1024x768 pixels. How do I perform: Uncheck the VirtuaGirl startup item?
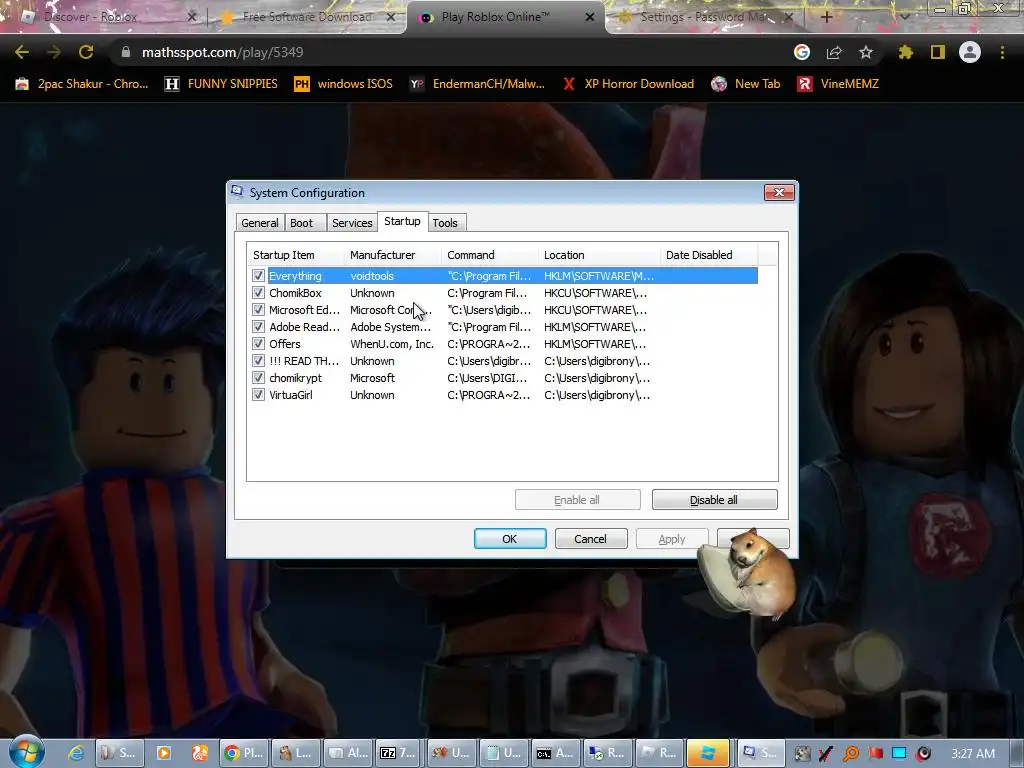259,394
